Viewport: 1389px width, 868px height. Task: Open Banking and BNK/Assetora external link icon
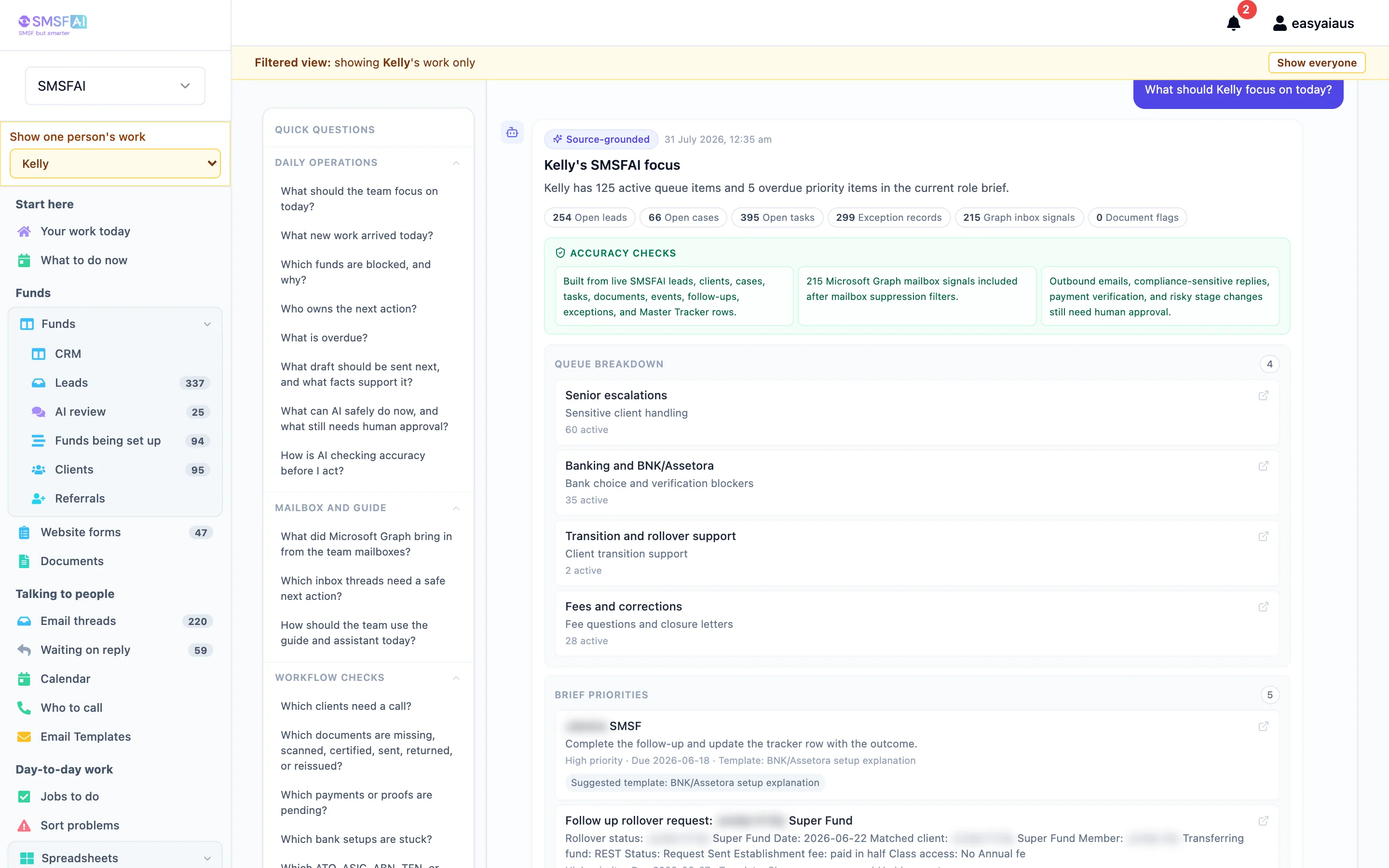click(1263, 466)
